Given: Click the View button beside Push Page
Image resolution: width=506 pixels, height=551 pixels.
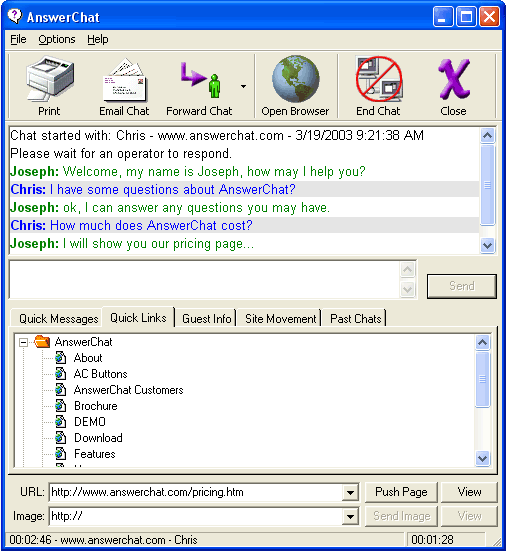Looking at the screenshot, I should (469, 492).
